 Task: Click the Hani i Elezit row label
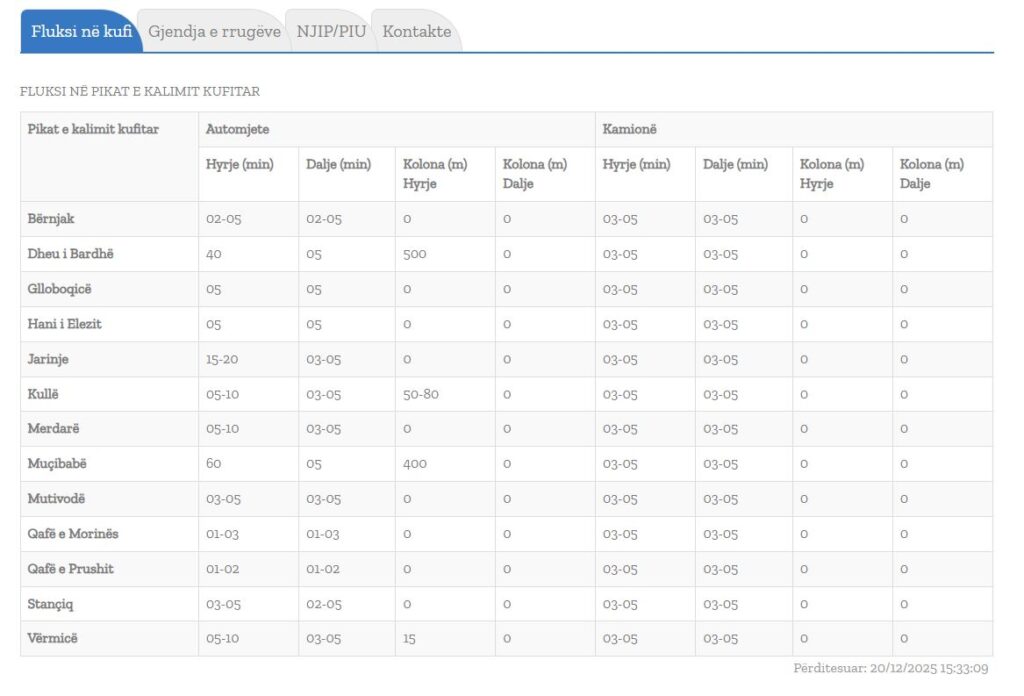(64, 324)
